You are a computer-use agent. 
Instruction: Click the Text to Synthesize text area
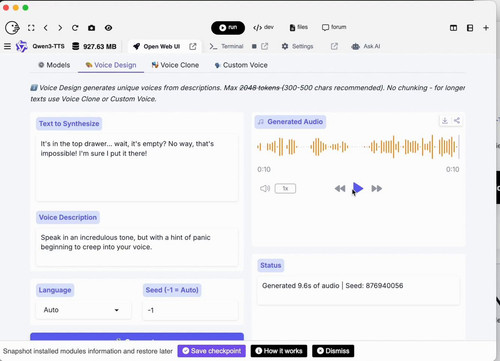coord(137,168)
